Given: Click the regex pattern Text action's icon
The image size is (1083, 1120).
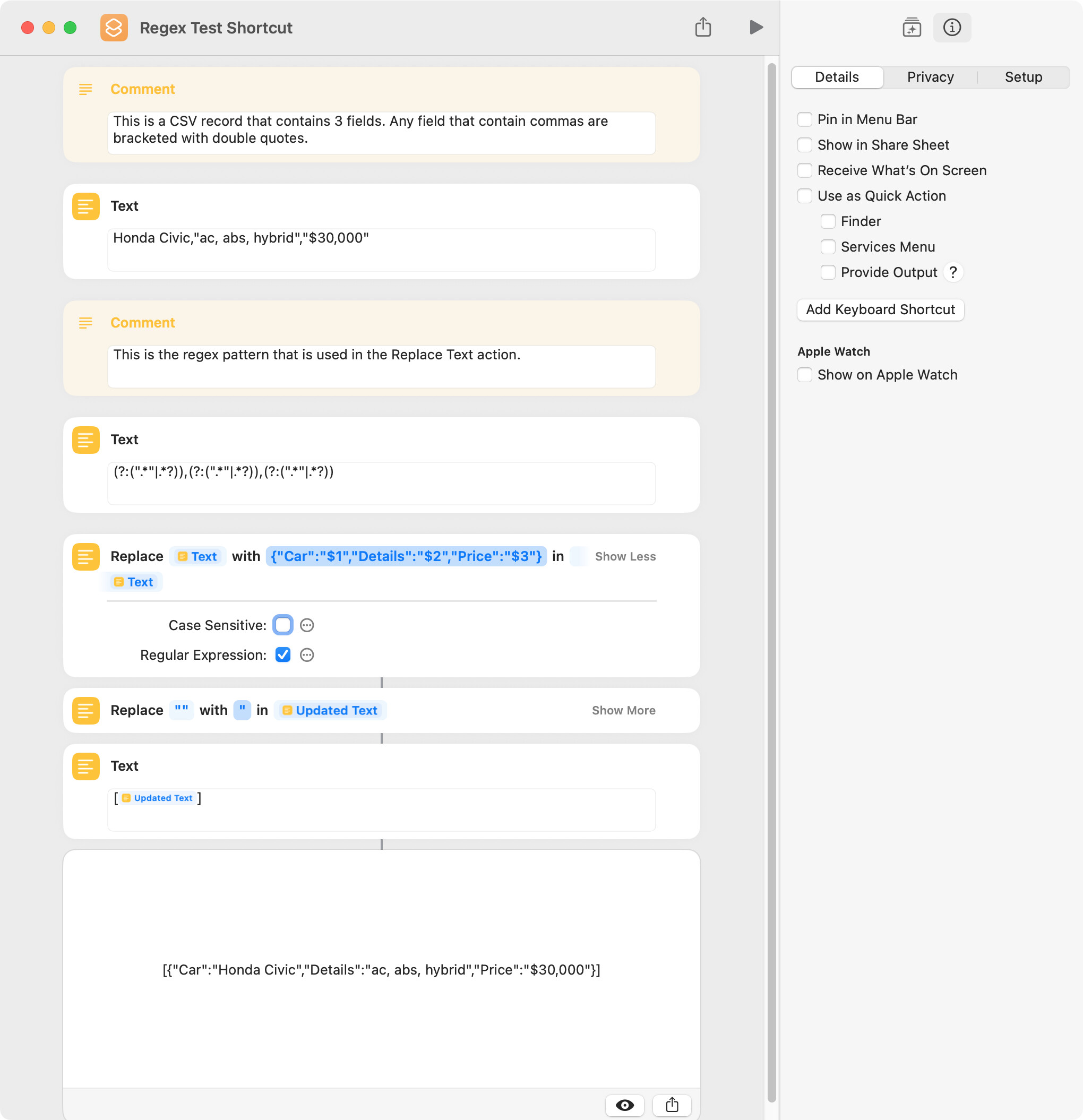Looking at the screenshot, I should 85,440.
